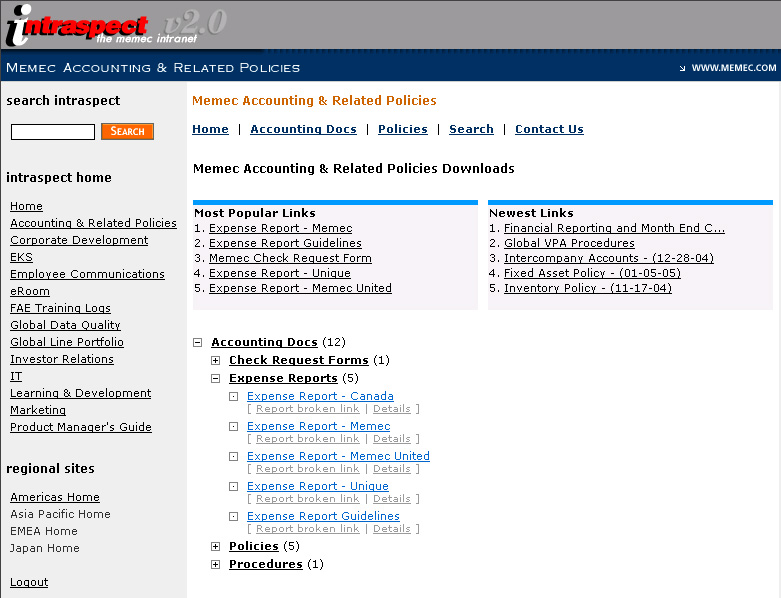The height and width of the screenshot is (598, 781).
Task: View Details for Expense Report - Memec
Action: pos(392,439)
